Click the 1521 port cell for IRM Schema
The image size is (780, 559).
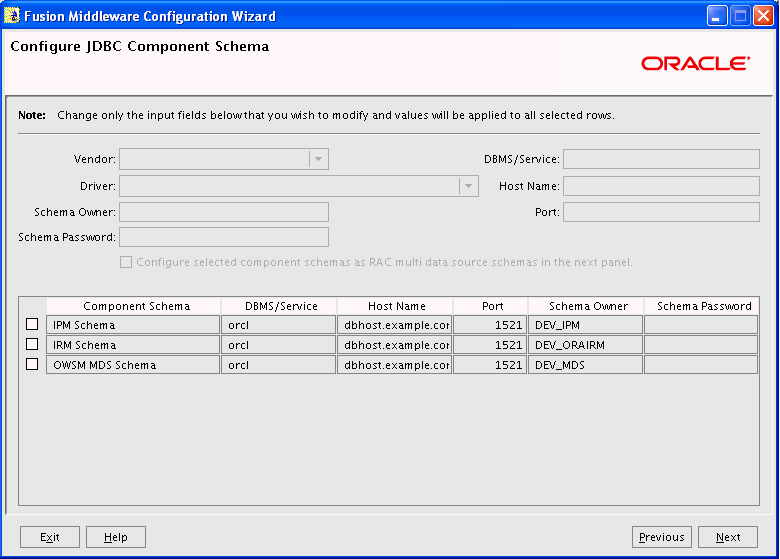(x=490, y=345)
